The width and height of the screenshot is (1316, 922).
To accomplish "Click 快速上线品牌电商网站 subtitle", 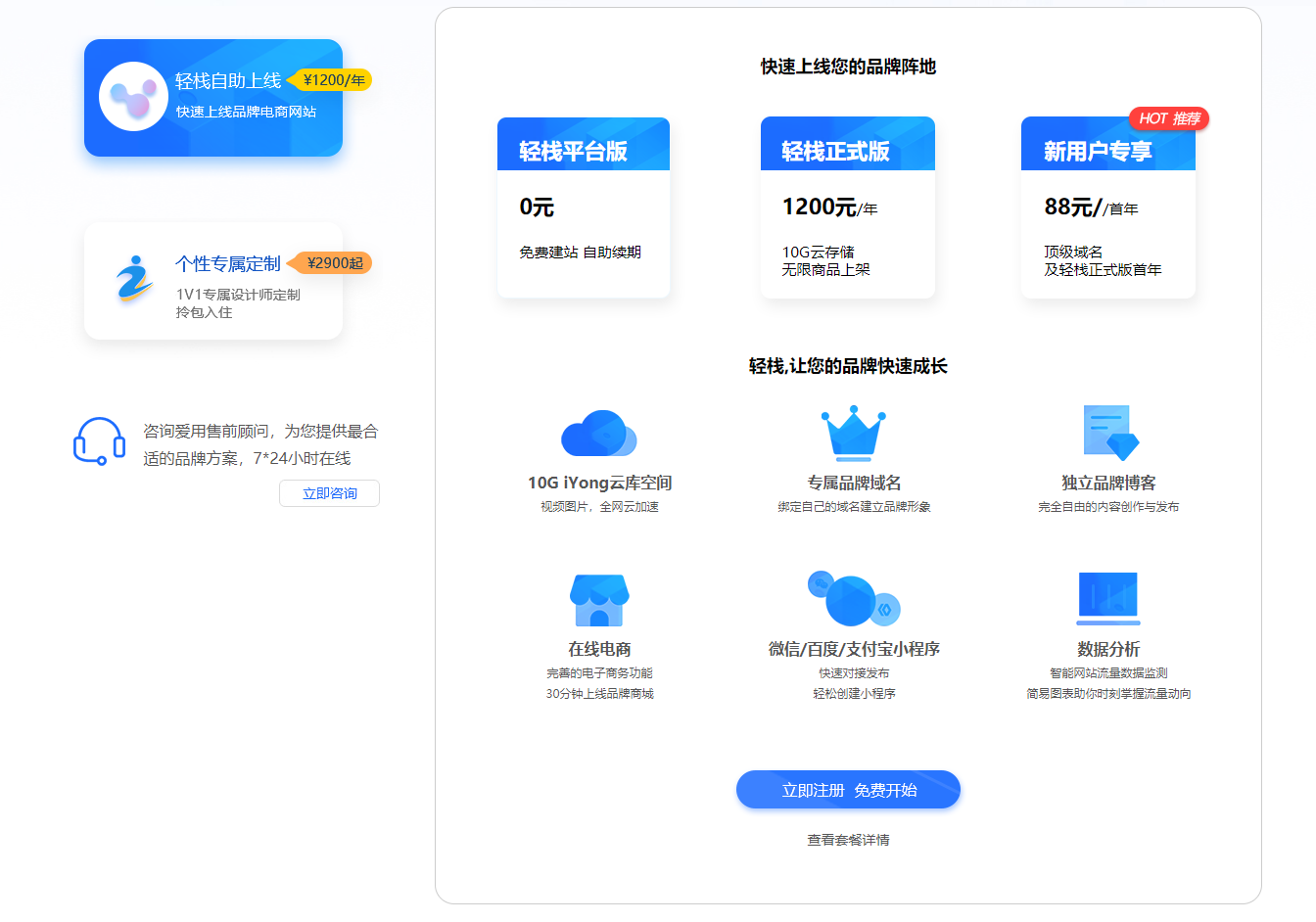I will point(246,112).
